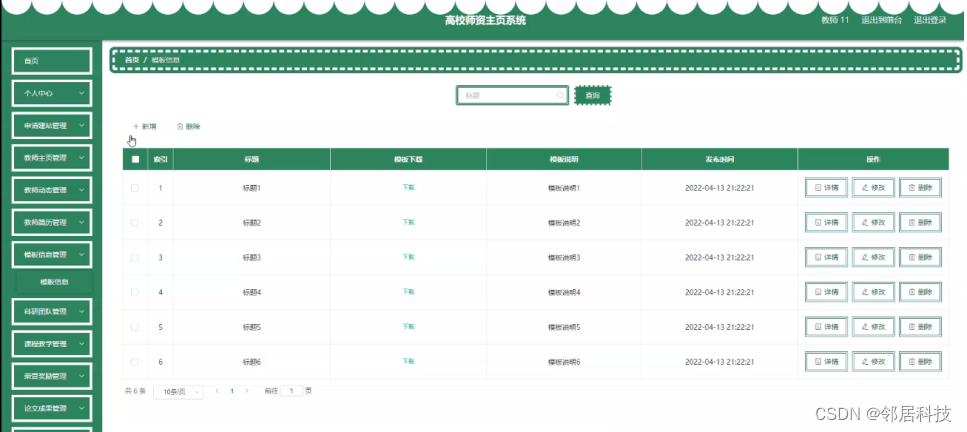Go to previous page arrow in pagination

pyautogui.click(x=217, y=391)
